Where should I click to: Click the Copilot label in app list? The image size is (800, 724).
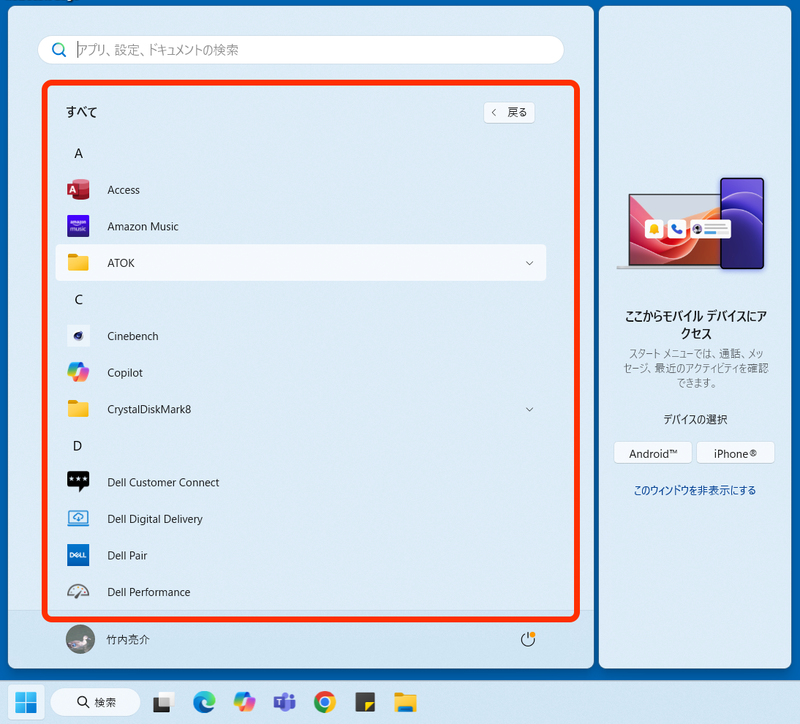click(125, 373)
